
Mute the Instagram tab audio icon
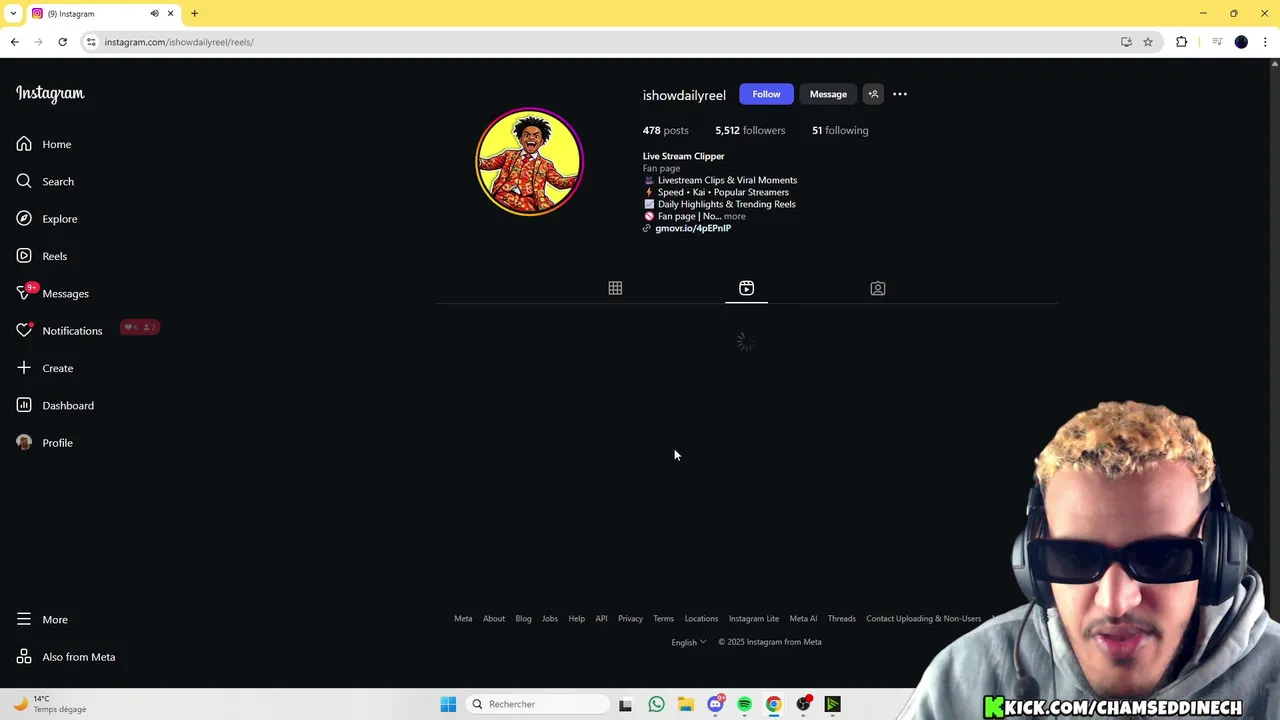click(154, 13)
